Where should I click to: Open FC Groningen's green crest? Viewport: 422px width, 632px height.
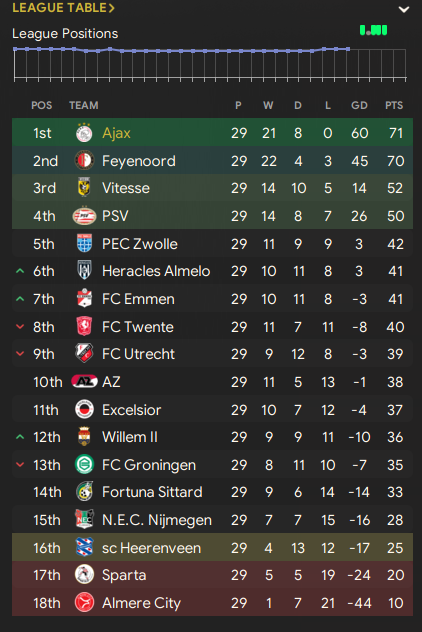tap(84, 464)
